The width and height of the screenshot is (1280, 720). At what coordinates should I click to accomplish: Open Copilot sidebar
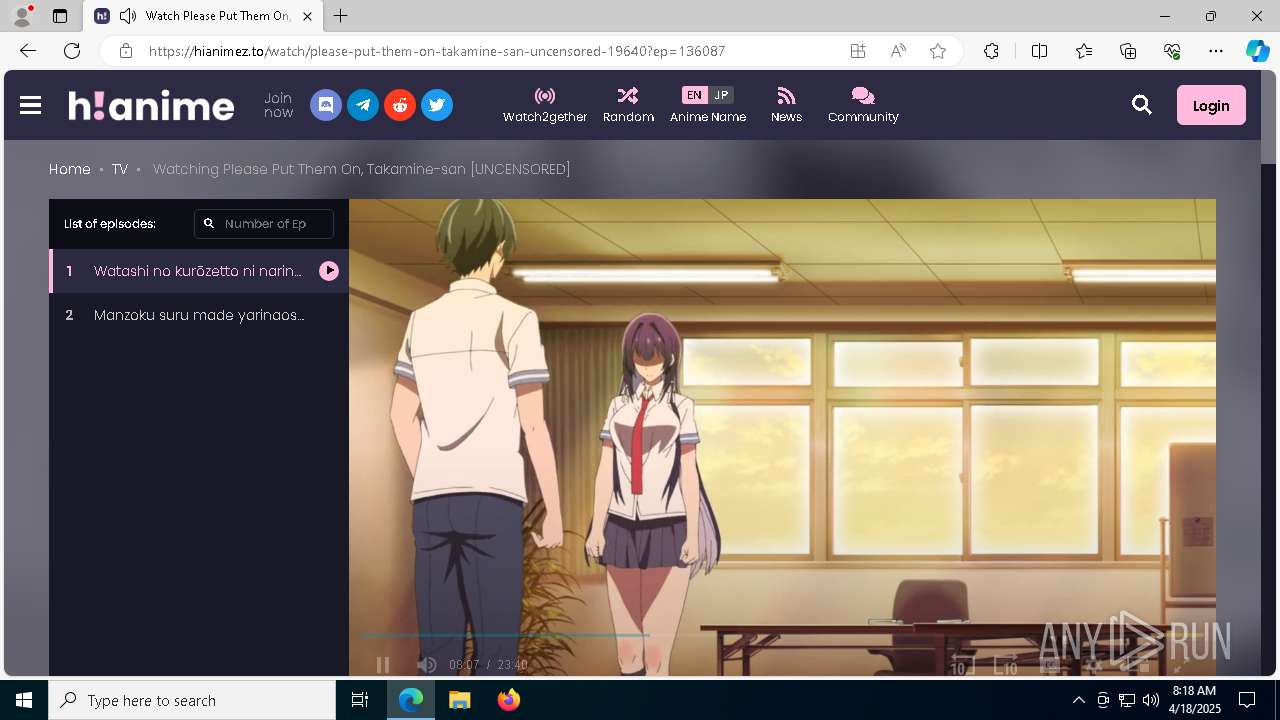(x=1258, y=51)
